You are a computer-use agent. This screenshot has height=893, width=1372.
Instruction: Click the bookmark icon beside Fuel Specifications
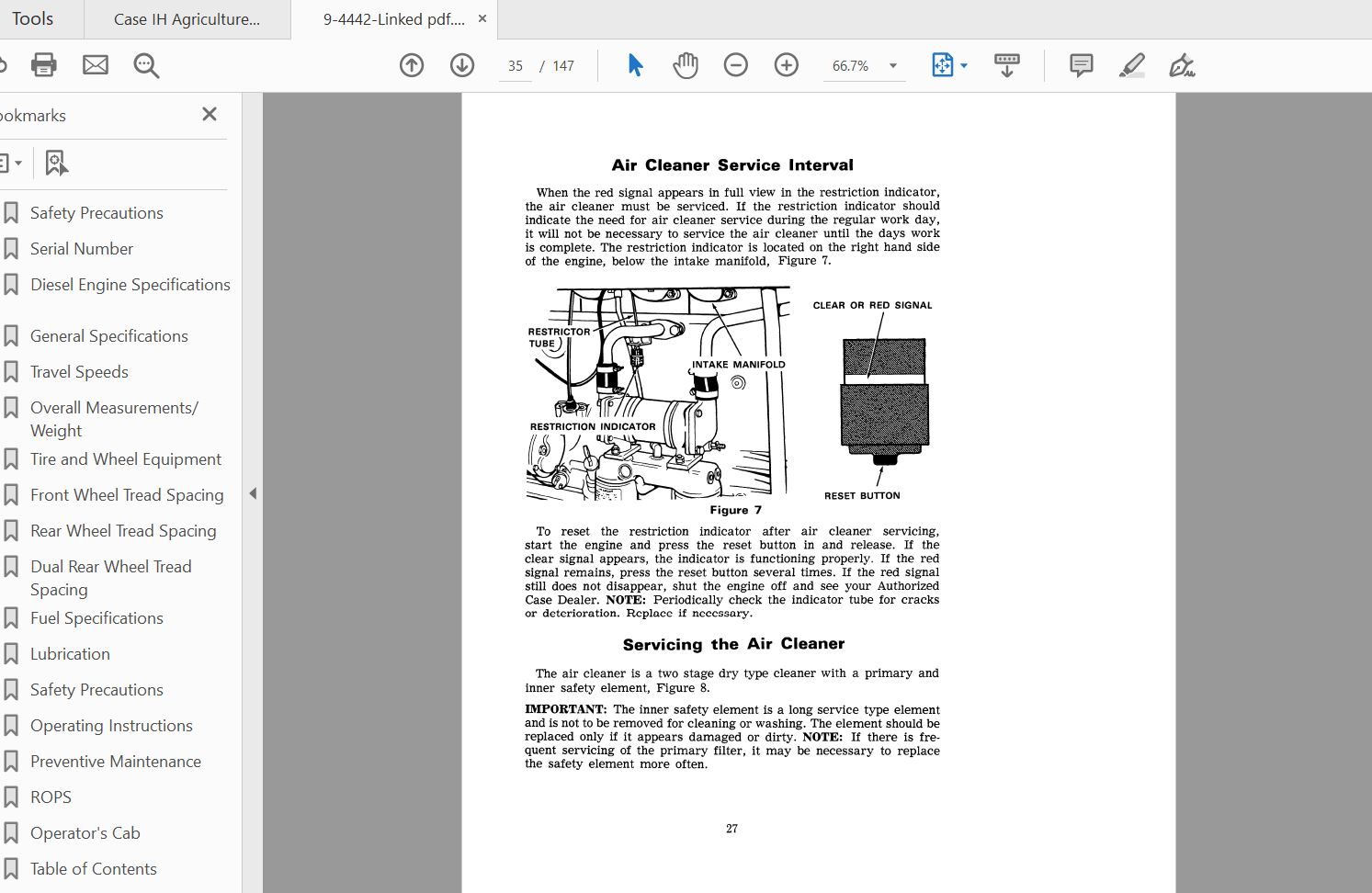click(x=11, y=618)
